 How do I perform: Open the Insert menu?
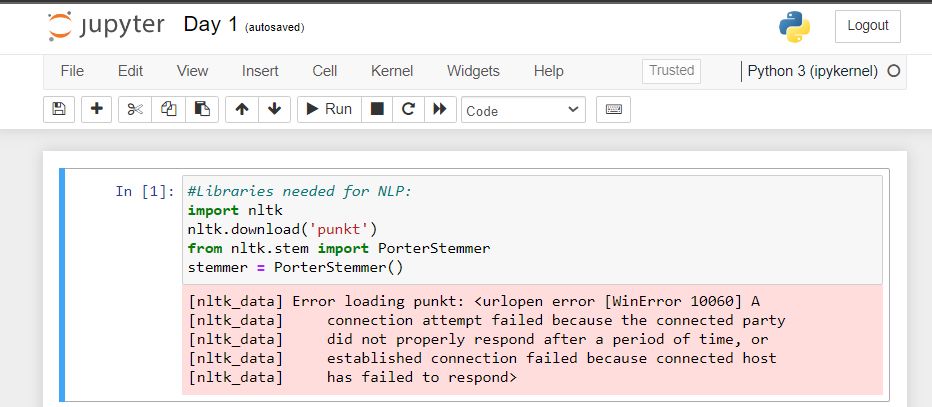pos(260,71)
